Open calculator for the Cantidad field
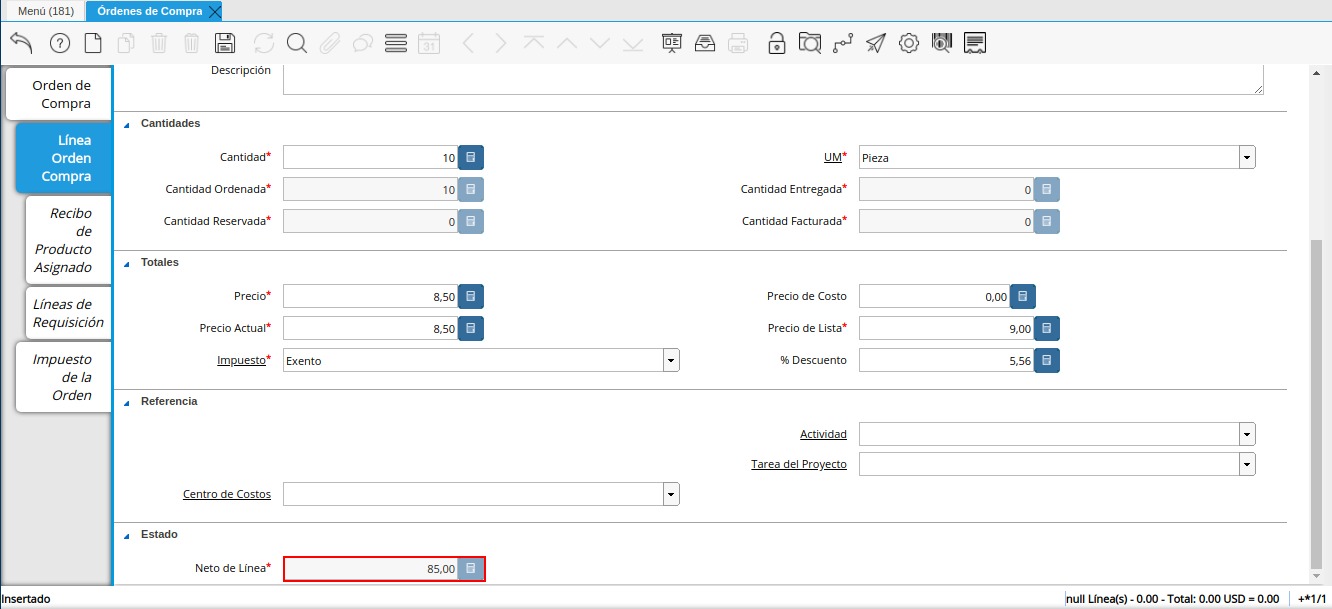 [x=471, y=158]
